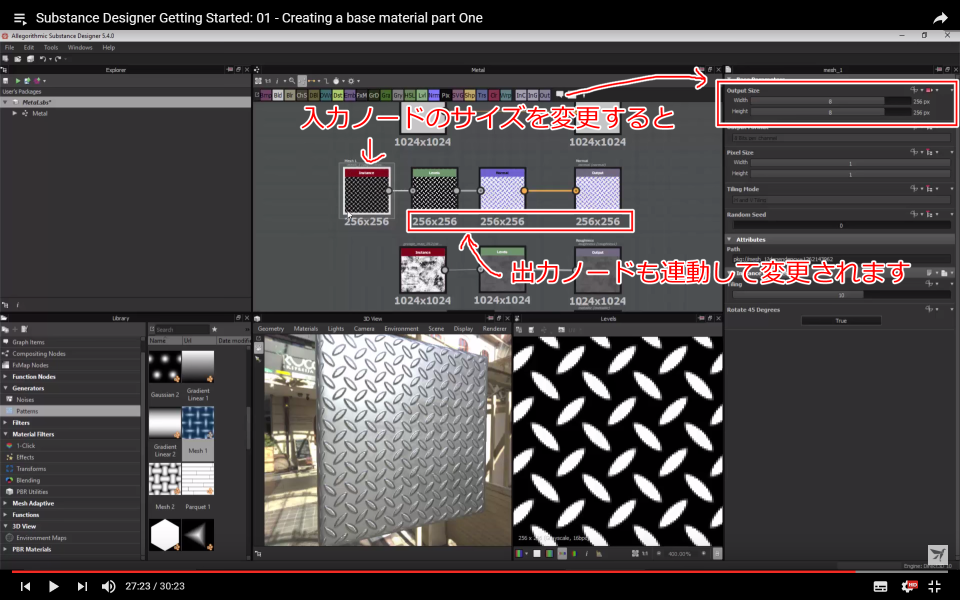
Task: Add a Blend node from the graph toolbar
Action: pos(278,96)
